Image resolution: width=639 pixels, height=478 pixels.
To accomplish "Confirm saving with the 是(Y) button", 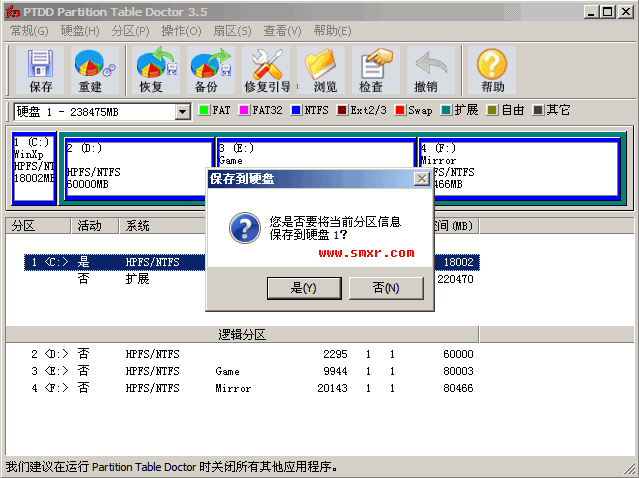I will [302, 288].
